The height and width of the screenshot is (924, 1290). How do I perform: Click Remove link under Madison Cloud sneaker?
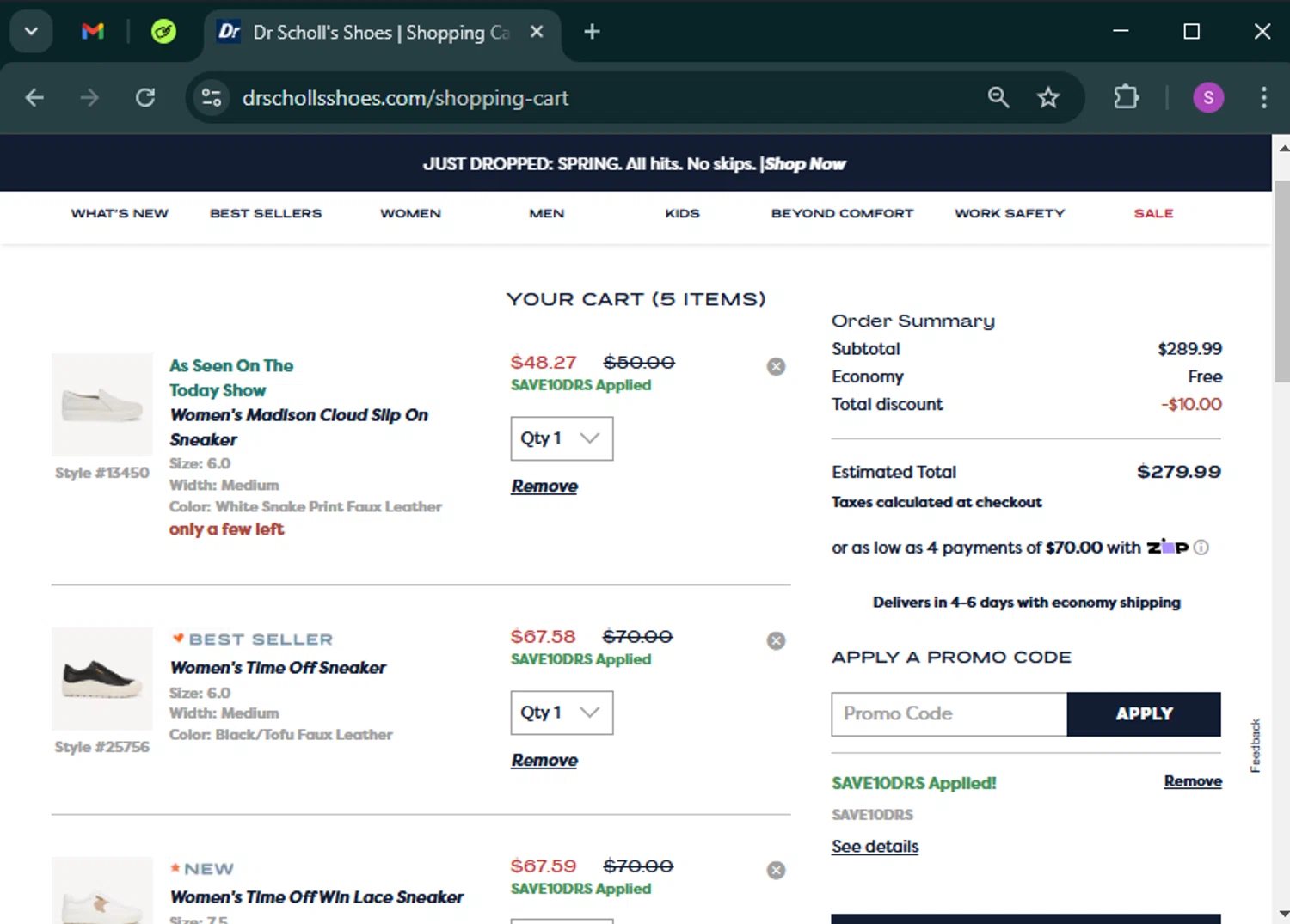[x=544, y=486]
